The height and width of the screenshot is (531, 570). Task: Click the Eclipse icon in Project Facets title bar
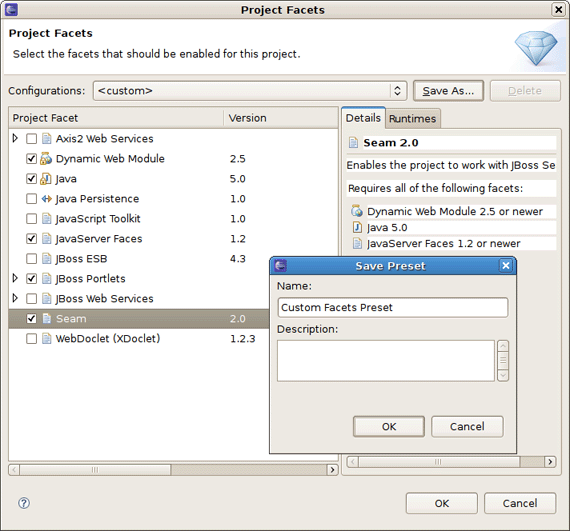pos(11,9)
